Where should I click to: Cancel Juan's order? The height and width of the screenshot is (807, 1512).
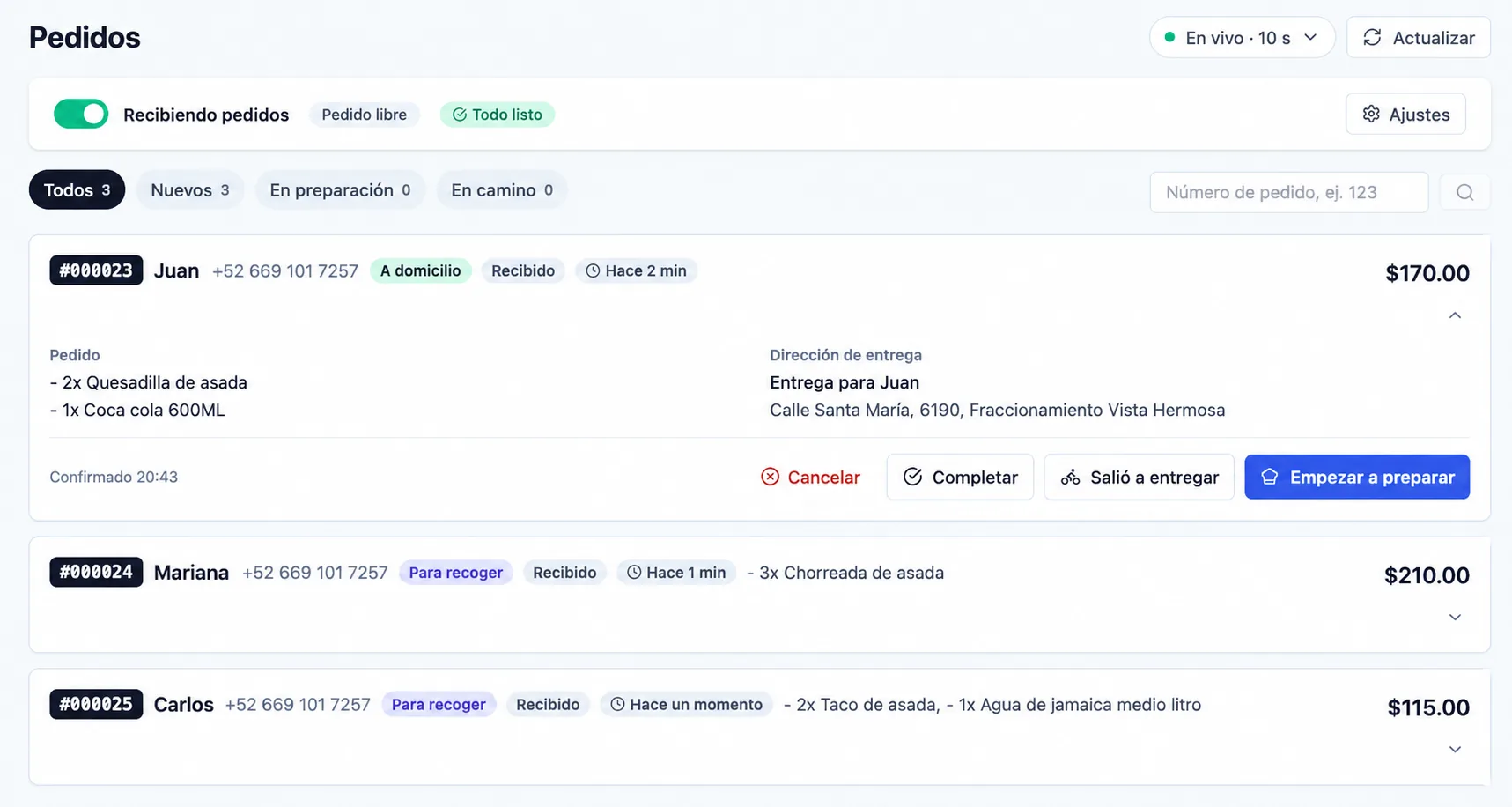[x=810, y=477]
